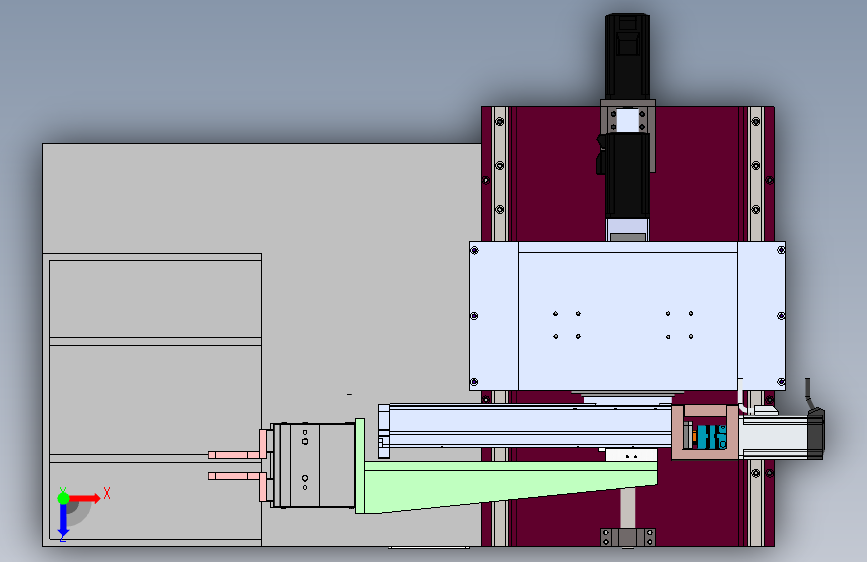The image size is (867, 562).
Task: Click the white motor on the right actuator end
Action: point(774,437)
